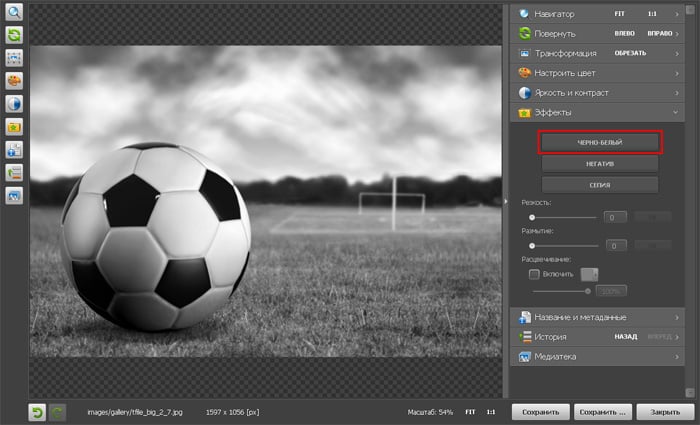Enable the Расцвечивание 'Включить' checkbox
The width and height of the screenshot is (700, 425).
coord(534,273)
